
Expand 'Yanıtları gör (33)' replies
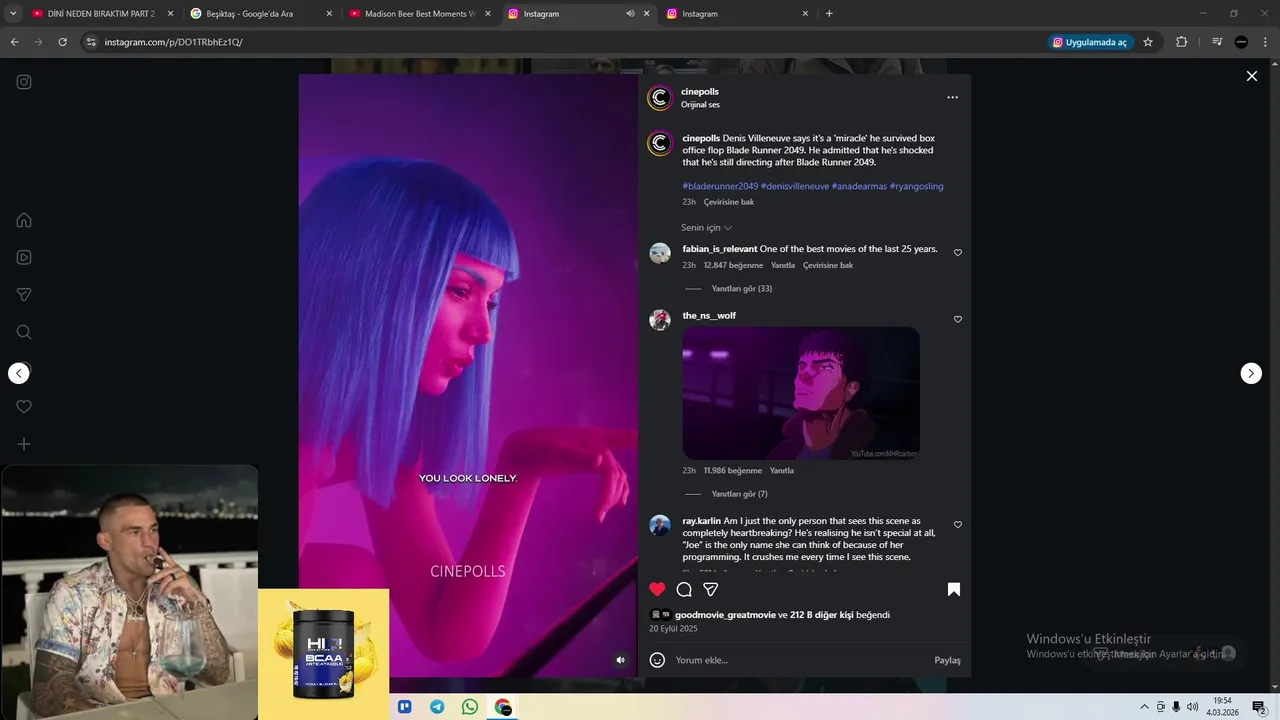[x=741, y=289]
